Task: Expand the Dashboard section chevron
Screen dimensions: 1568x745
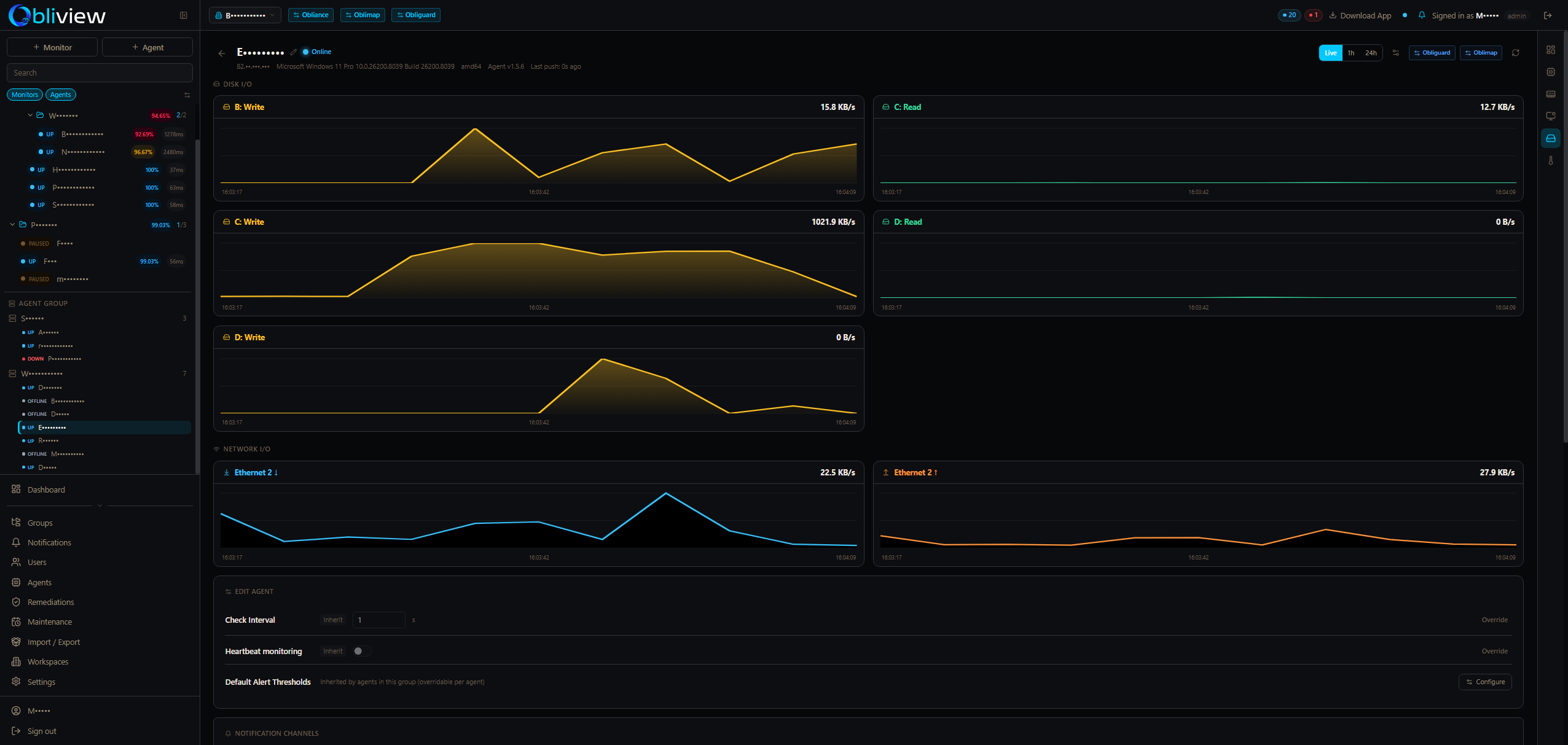Action: 99,505
